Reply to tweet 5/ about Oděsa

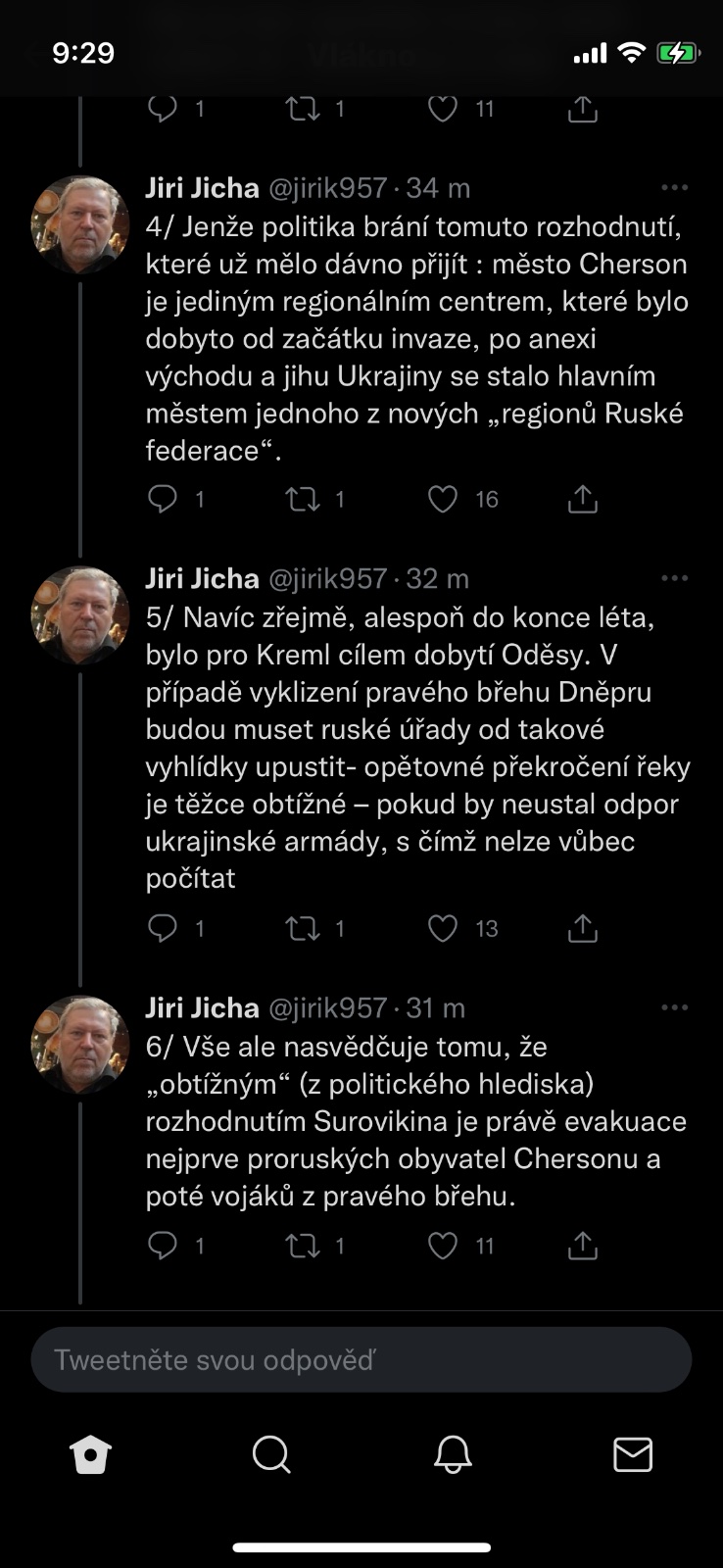pyautogui.click(x=162, y=928)
